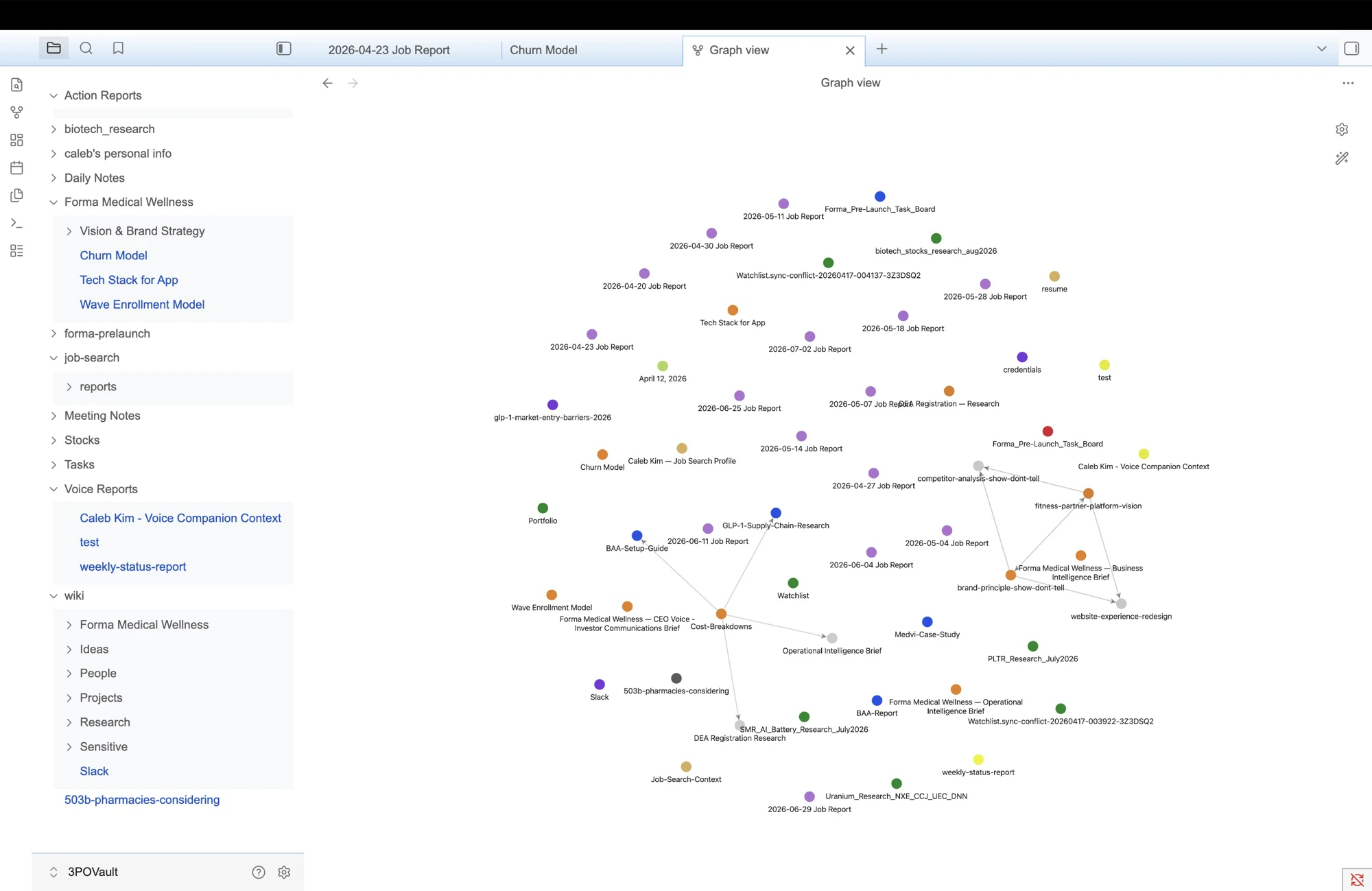This screenshot has width=1372, height=891.
Task: Open the search magnifier icon
Action: click(x=86, y=48)
